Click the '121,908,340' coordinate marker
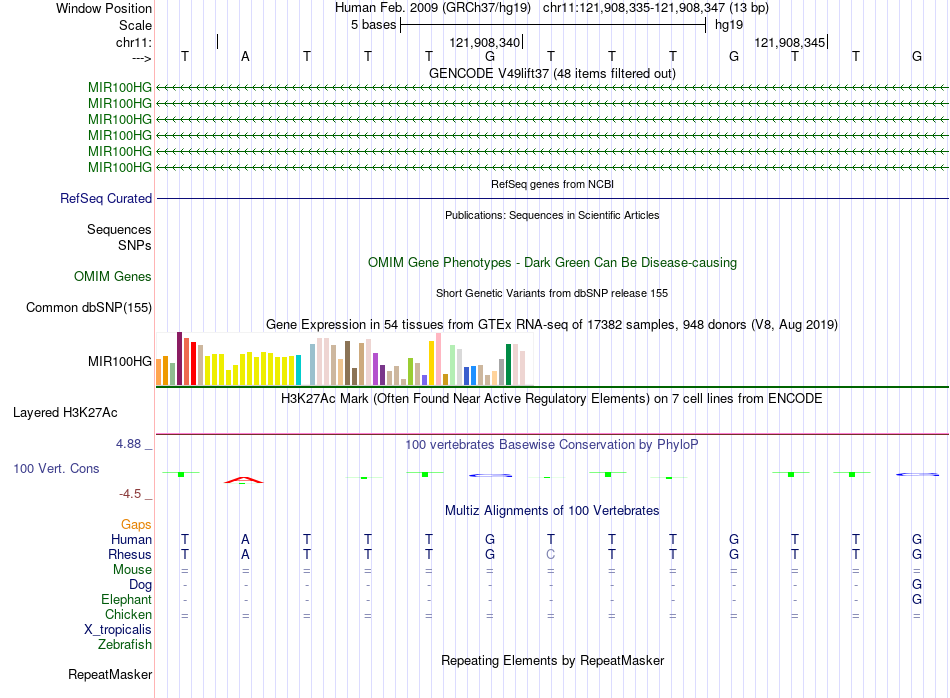This screenshot has height=698, width=950. click(485, 42)
